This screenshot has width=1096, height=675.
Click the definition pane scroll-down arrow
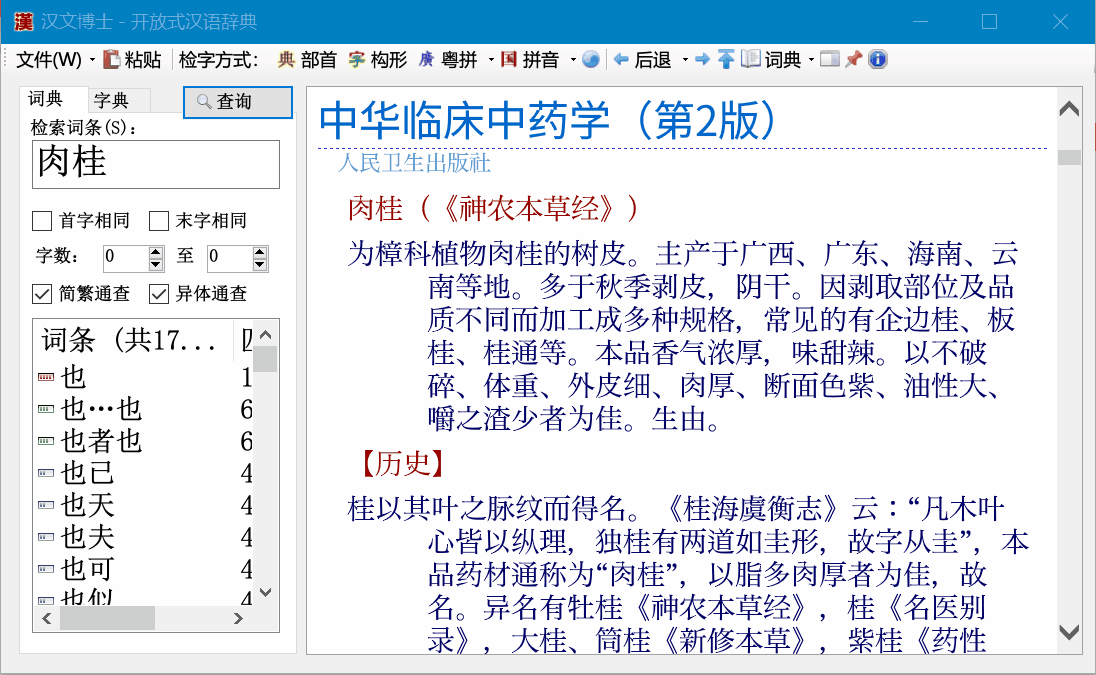(1069, 632)
